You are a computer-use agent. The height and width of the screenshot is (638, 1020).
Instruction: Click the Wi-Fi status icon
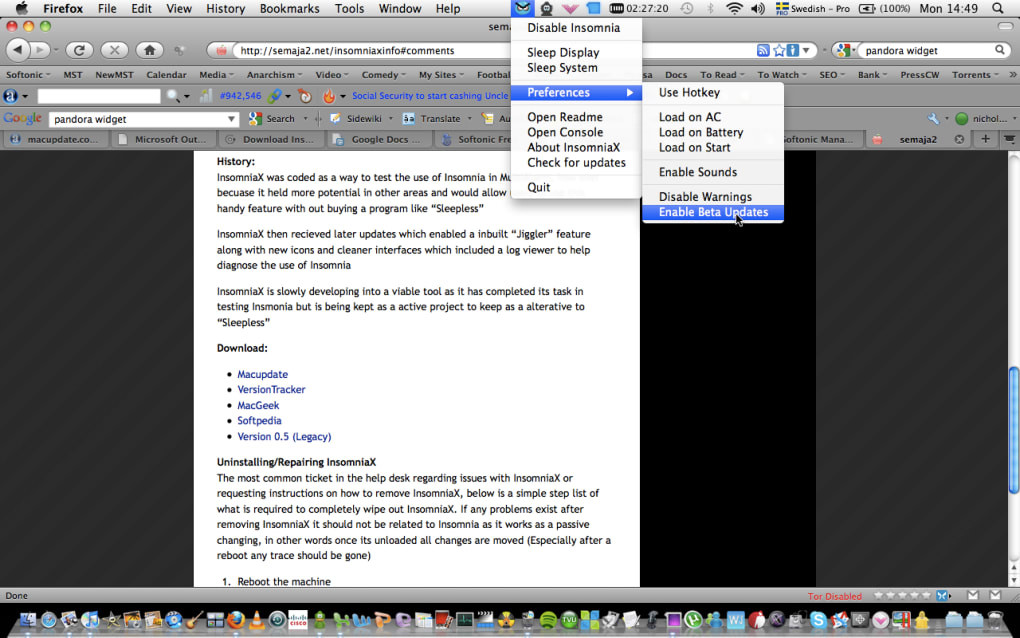(x=734, y=8)
